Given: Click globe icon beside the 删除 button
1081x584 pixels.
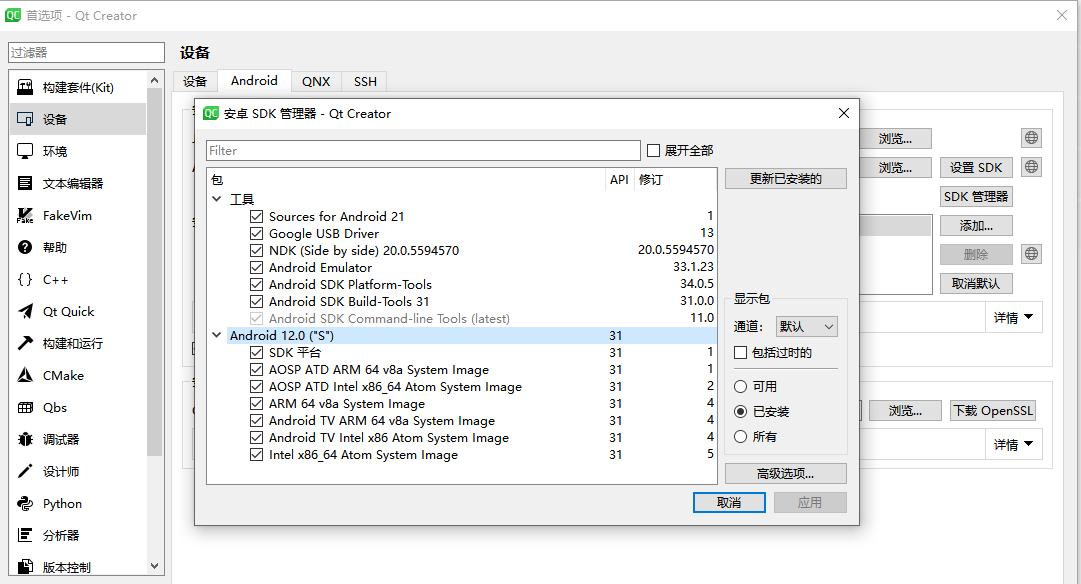Looking at the screenshot, I should point(1031,254).
